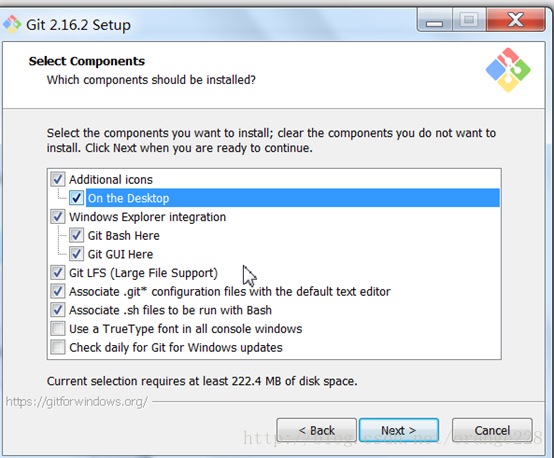The height and width of the screenshot is (458, 554).
Task: Click the Git logo in title bar
Action: coord(12,24)
